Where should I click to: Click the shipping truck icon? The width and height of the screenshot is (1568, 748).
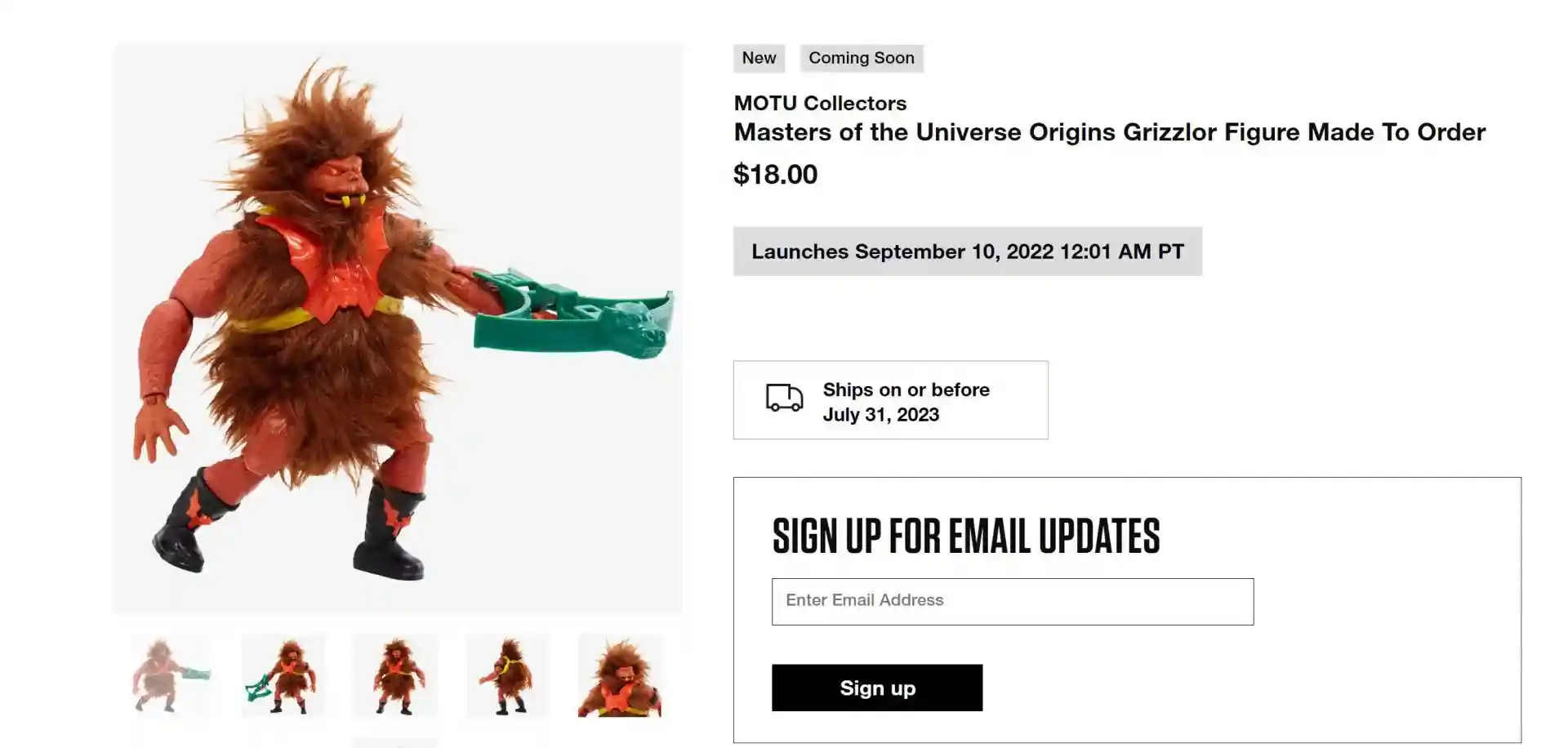tap(784, 398)
